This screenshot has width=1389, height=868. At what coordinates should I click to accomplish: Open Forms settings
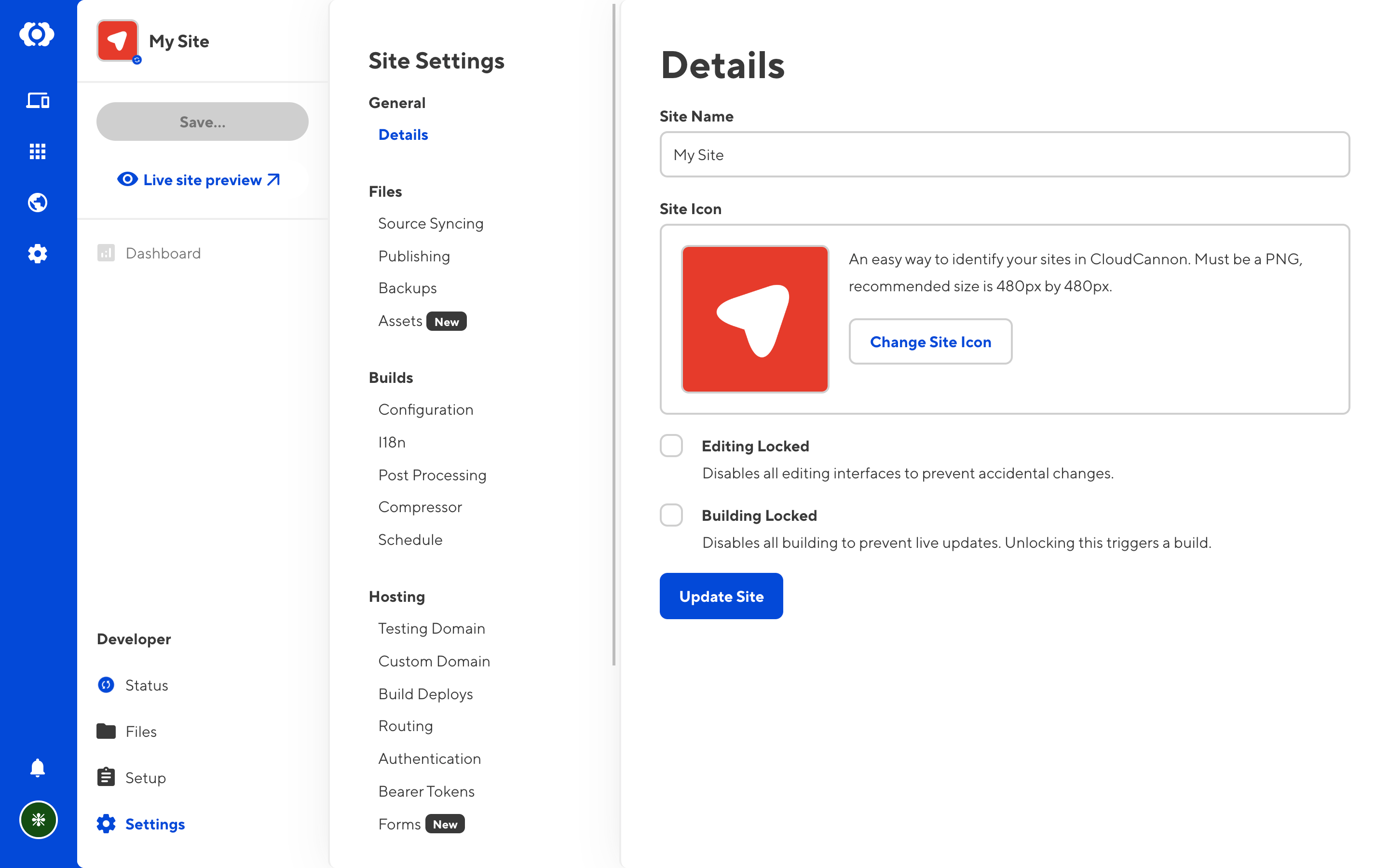[399, 824]
